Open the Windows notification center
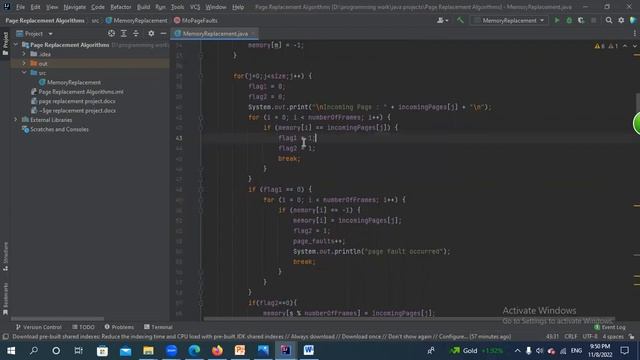Screen dimensions: 640x360 point(624,351)
